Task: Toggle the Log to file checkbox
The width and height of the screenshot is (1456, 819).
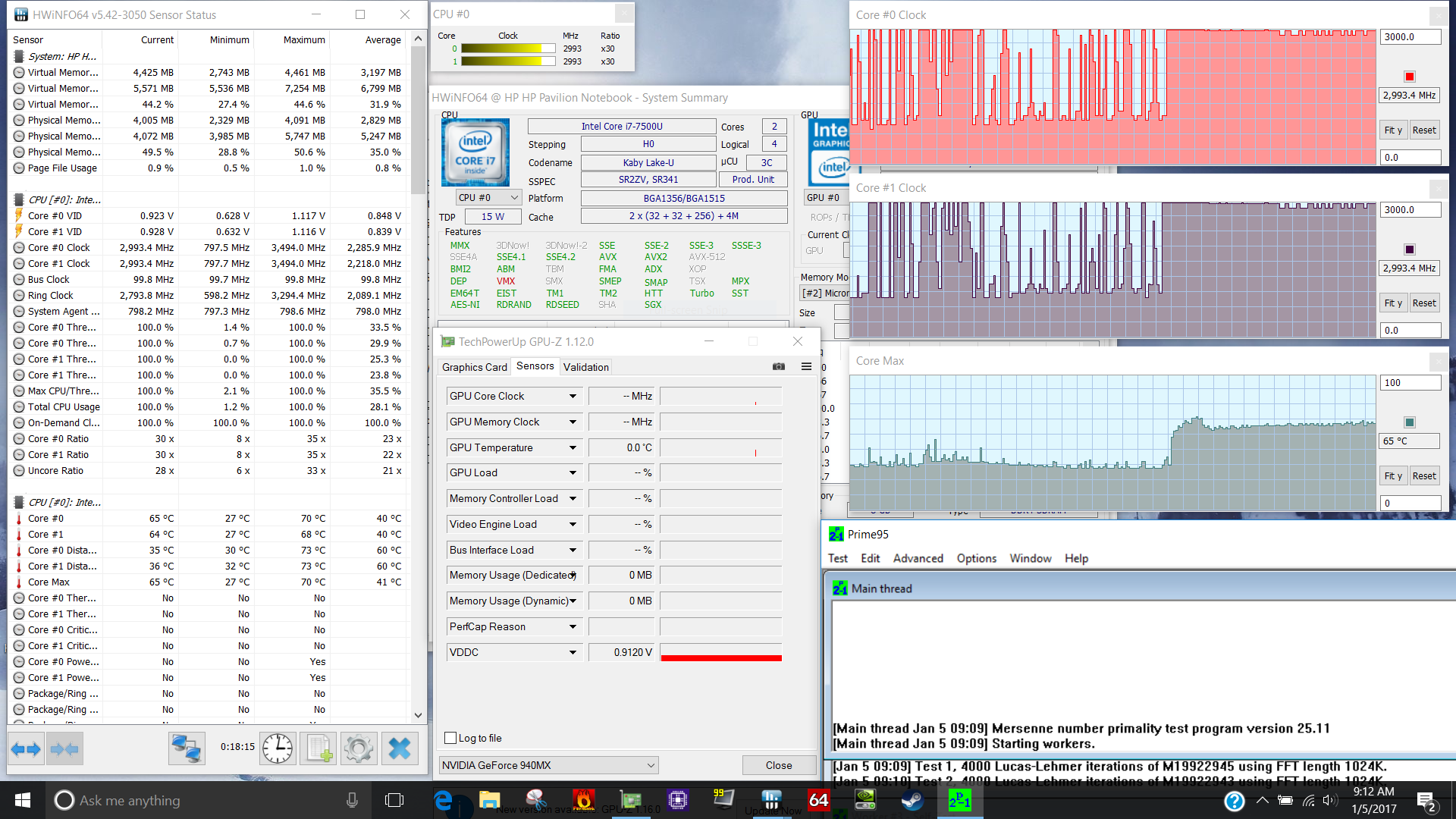Action: [450, 738]
